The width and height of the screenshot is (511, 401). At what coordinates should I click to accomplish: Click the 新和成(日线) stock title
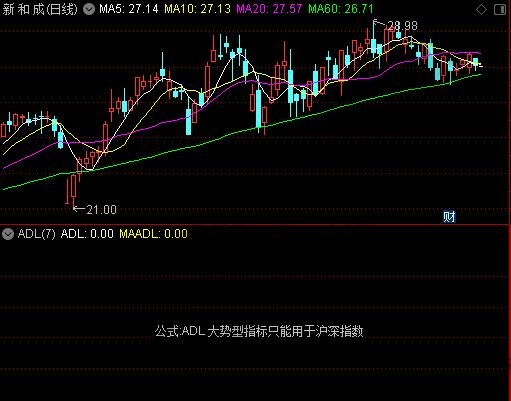[x=40, y=9]
